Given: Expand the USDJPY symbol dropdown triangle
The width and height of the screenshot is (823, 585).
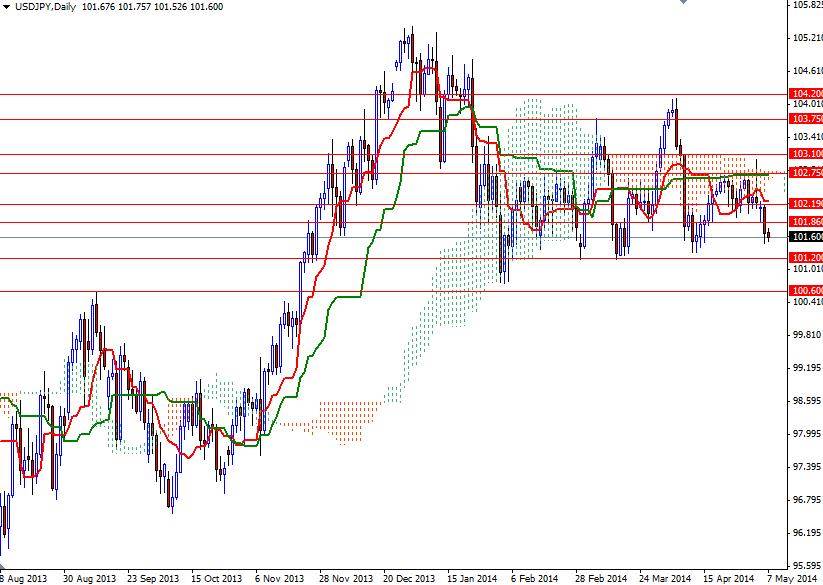Looking at the screenshot, I should pos(8,5).
